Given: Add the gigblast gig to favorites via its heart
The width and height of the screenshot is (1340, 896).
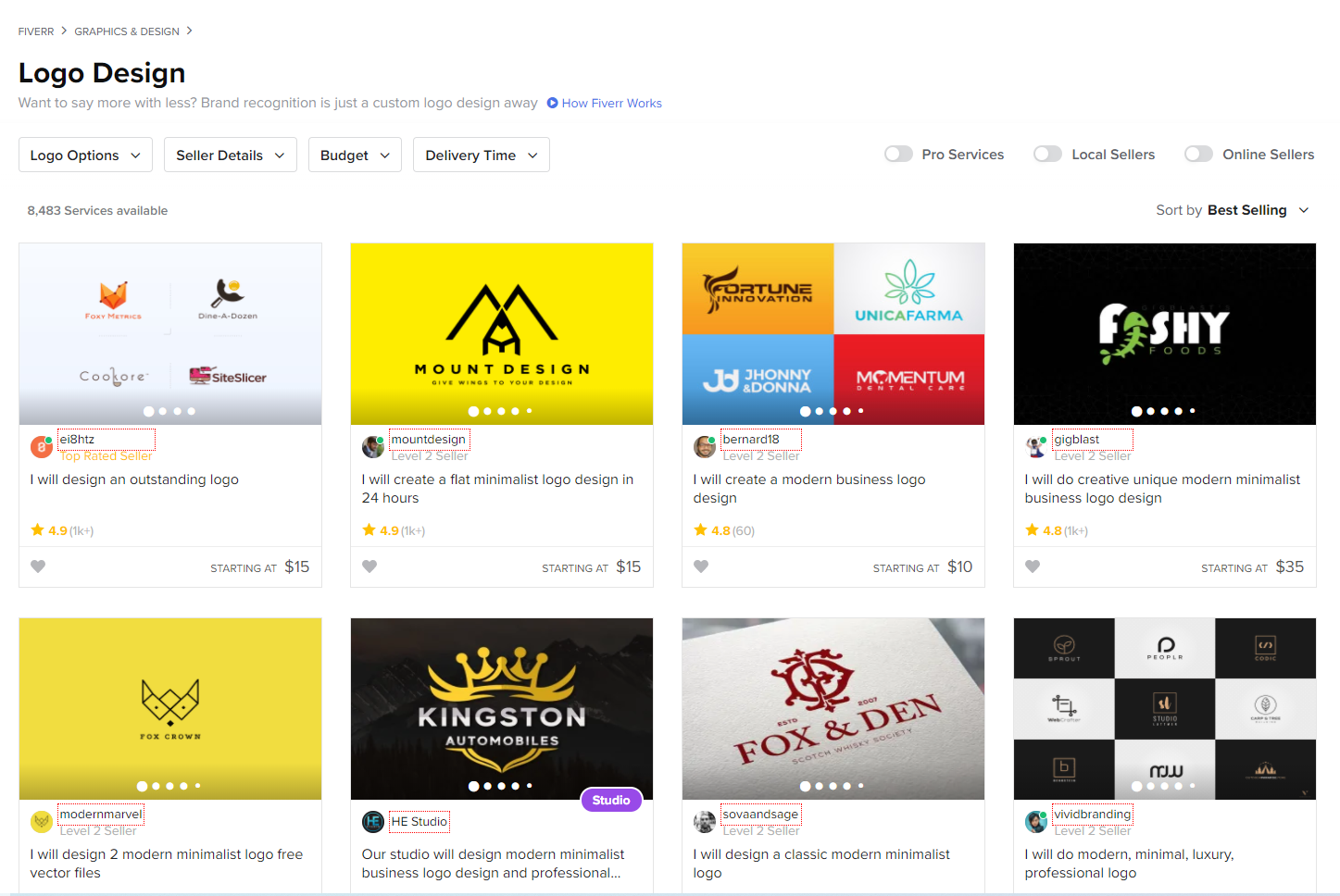Looking at the screenshot, I should [x=1033, y=566].
